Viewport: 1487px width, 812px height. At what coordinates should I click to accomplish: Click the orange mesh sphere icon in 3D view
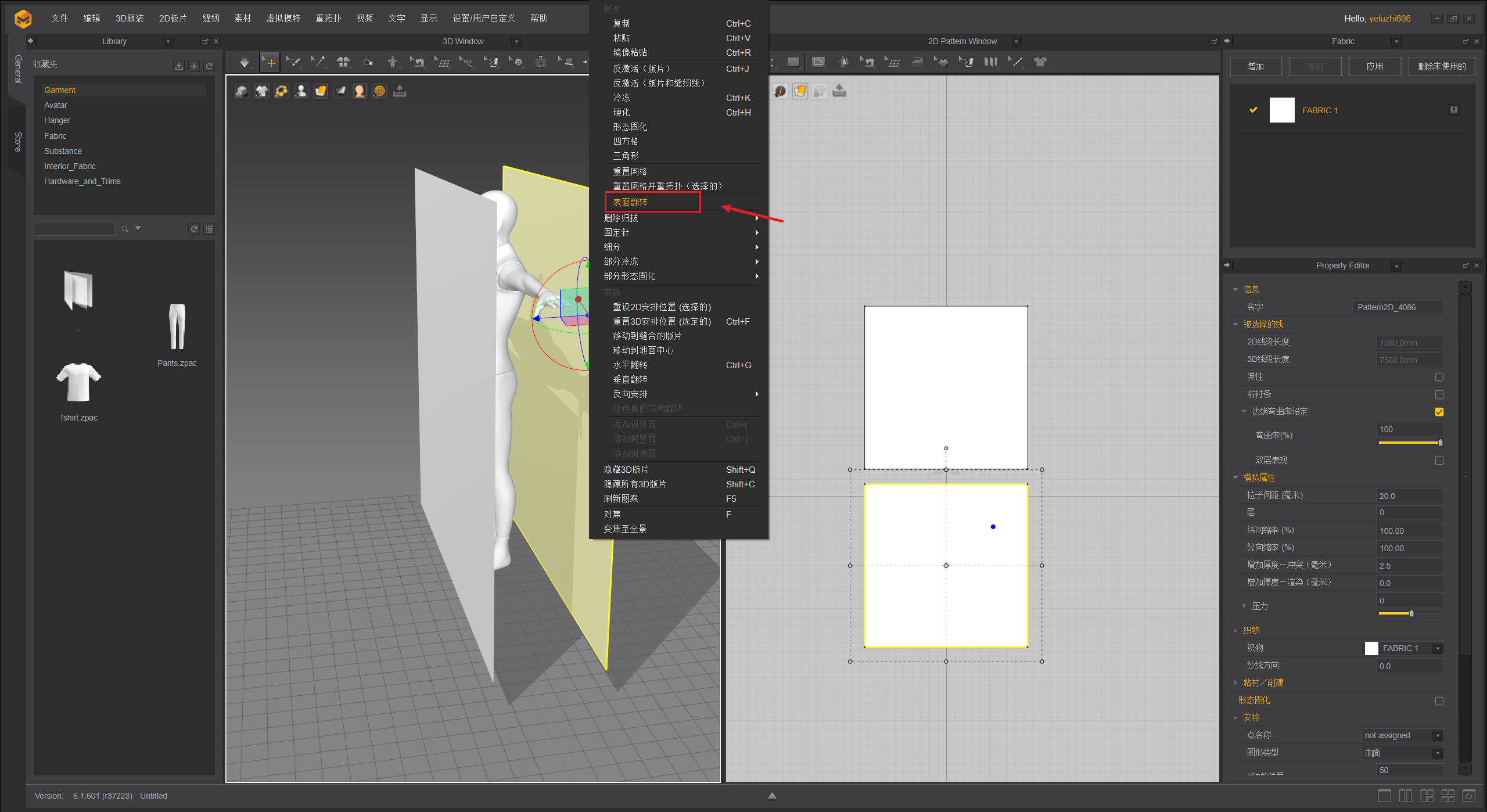coord(379,91)
